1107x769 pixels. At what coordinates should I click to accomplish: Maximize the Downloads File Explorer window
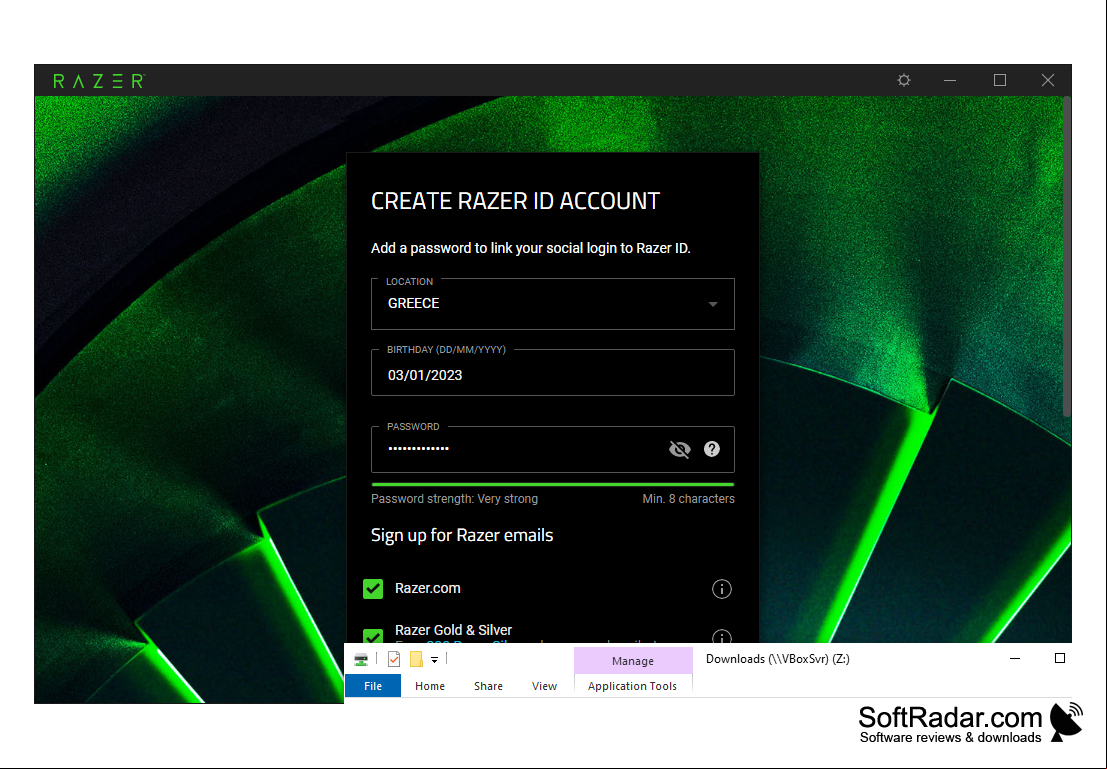coord(1060,659)
